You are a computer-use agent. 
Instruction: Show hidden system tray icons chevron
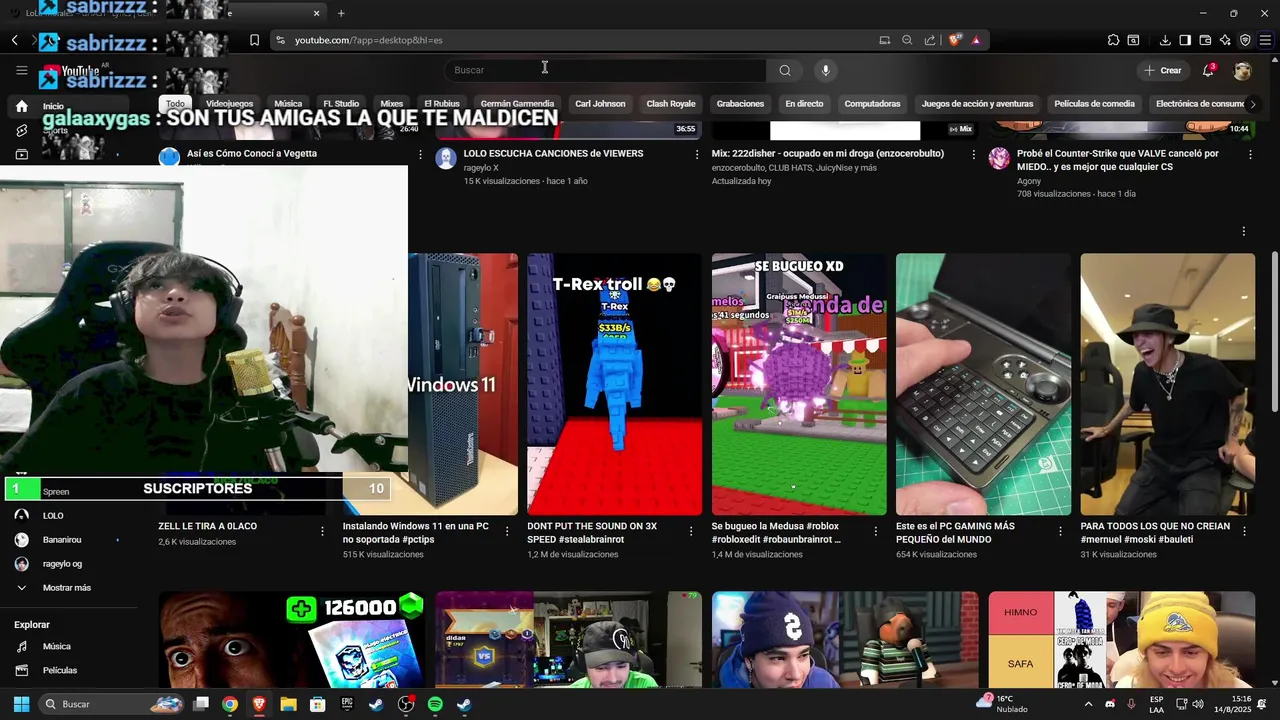tap(1088, 704)
